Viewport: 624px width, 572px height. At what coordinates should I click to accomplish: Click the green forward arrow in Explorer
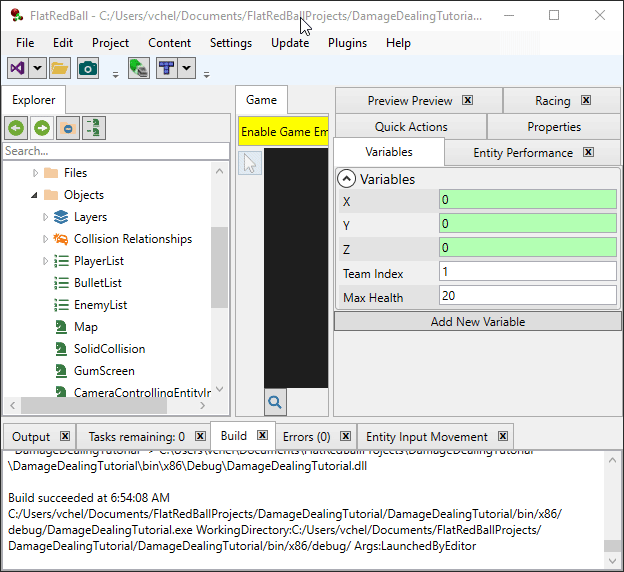click(42, 128)
